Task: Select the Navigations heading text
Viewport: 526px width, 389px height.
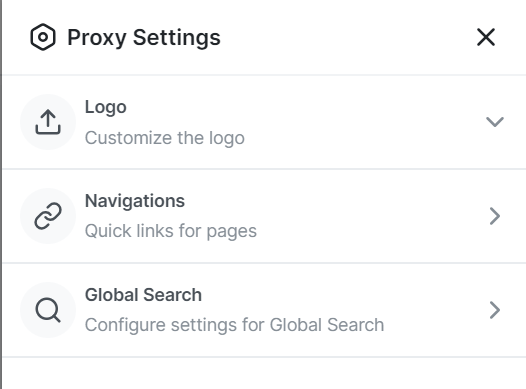Action: click(135, 201)
